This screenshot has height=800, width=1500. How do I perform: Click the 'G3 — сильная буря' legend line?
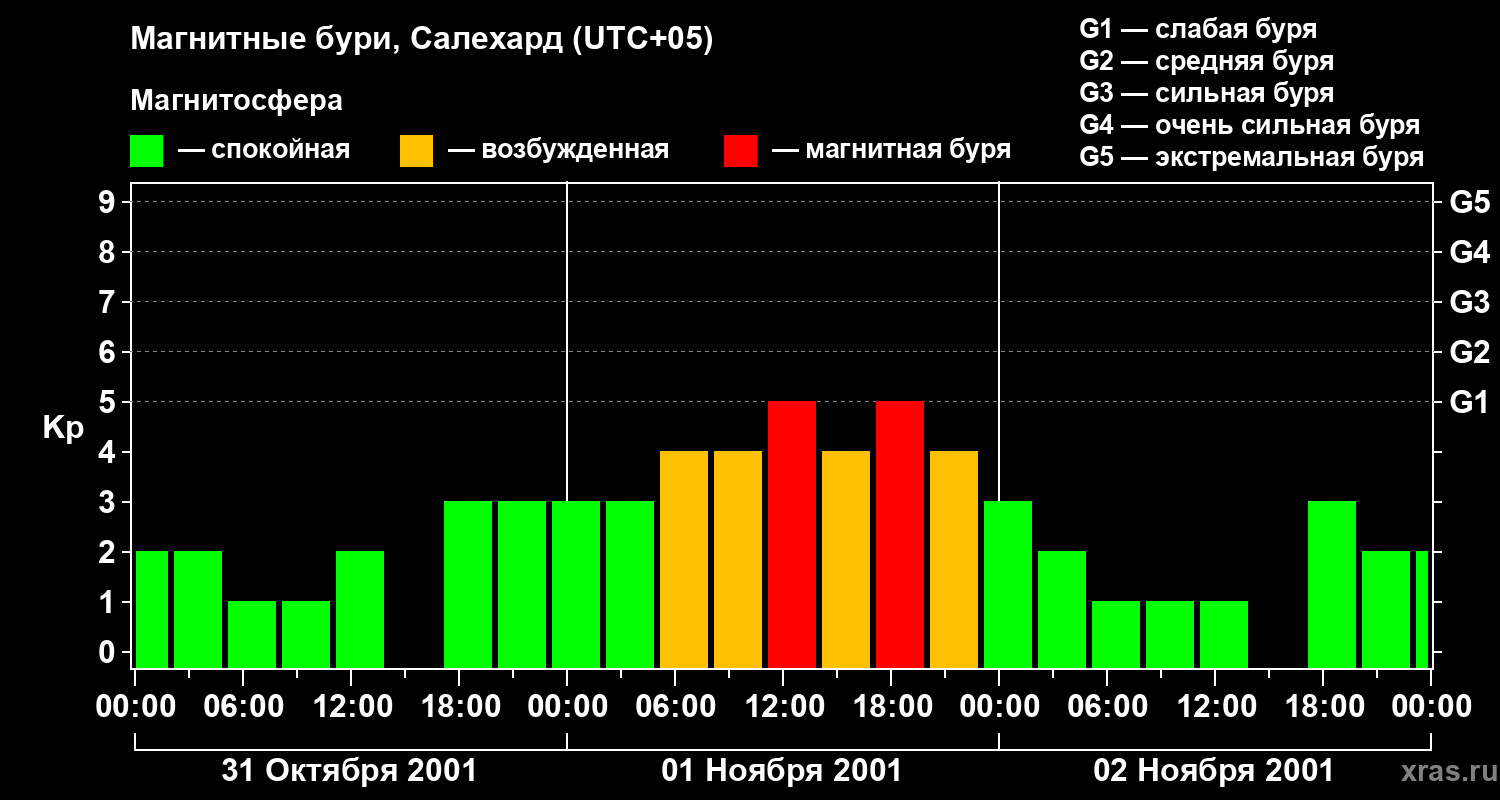point(1207,93)
